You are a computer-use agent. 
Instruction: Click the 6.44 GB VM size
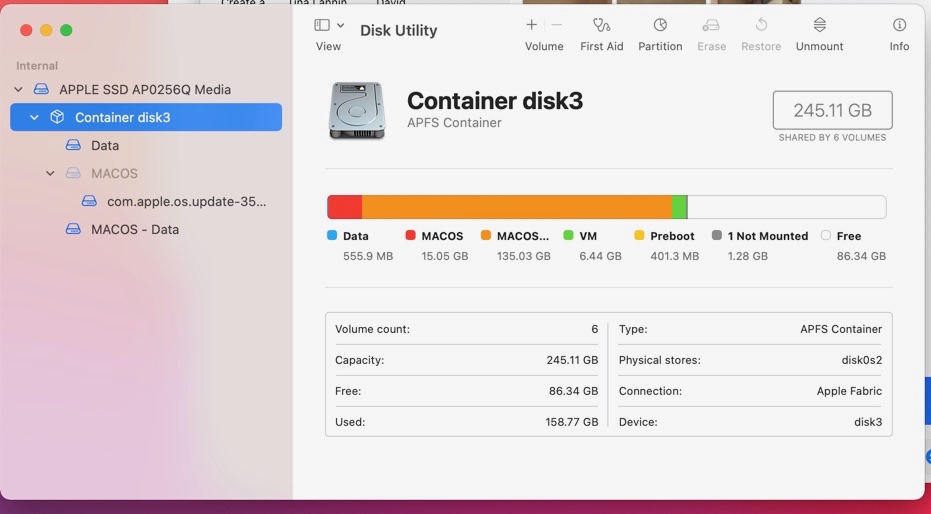coord(600,256)
